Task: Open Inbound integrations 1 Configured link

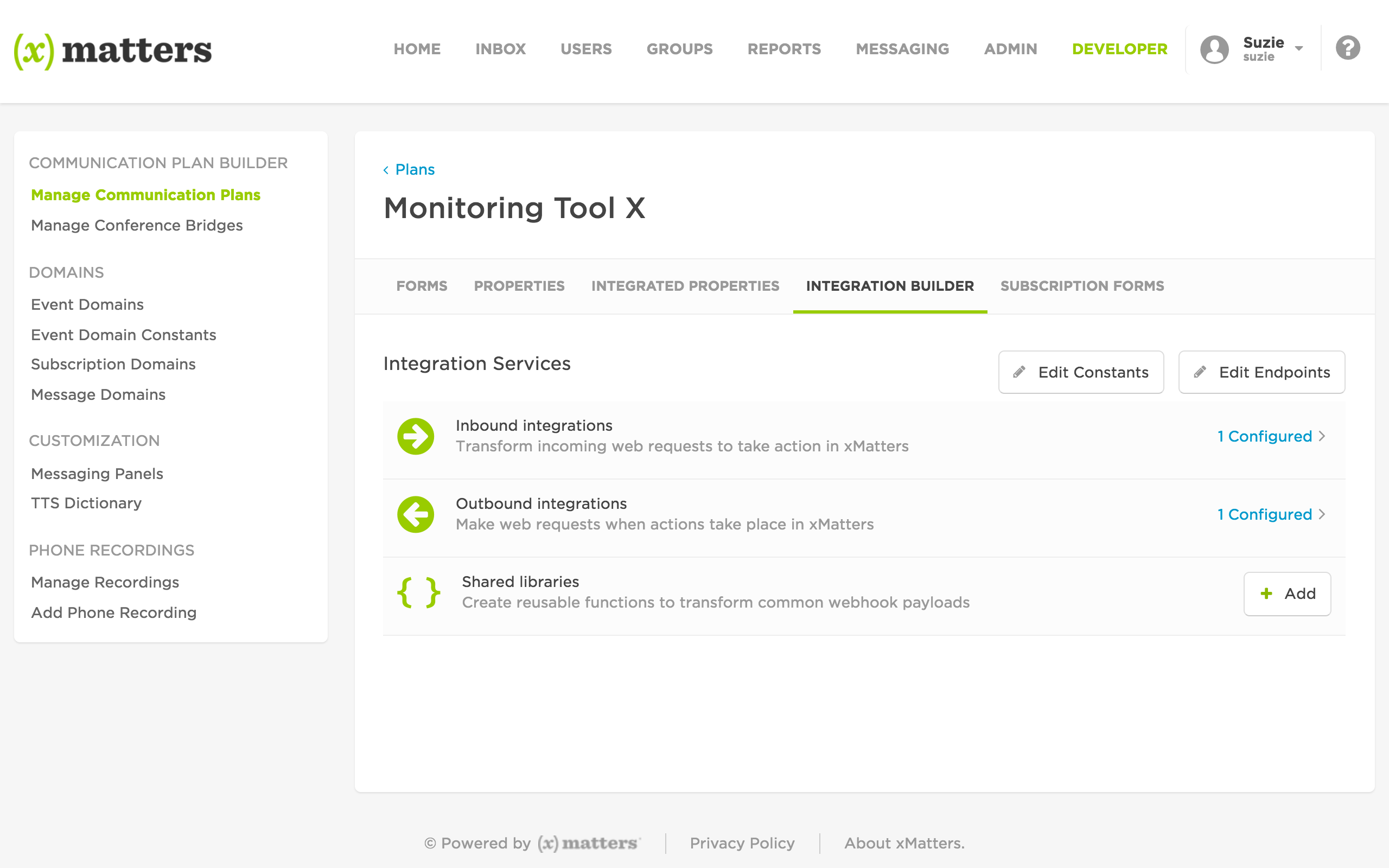Action: [1265, 436]
